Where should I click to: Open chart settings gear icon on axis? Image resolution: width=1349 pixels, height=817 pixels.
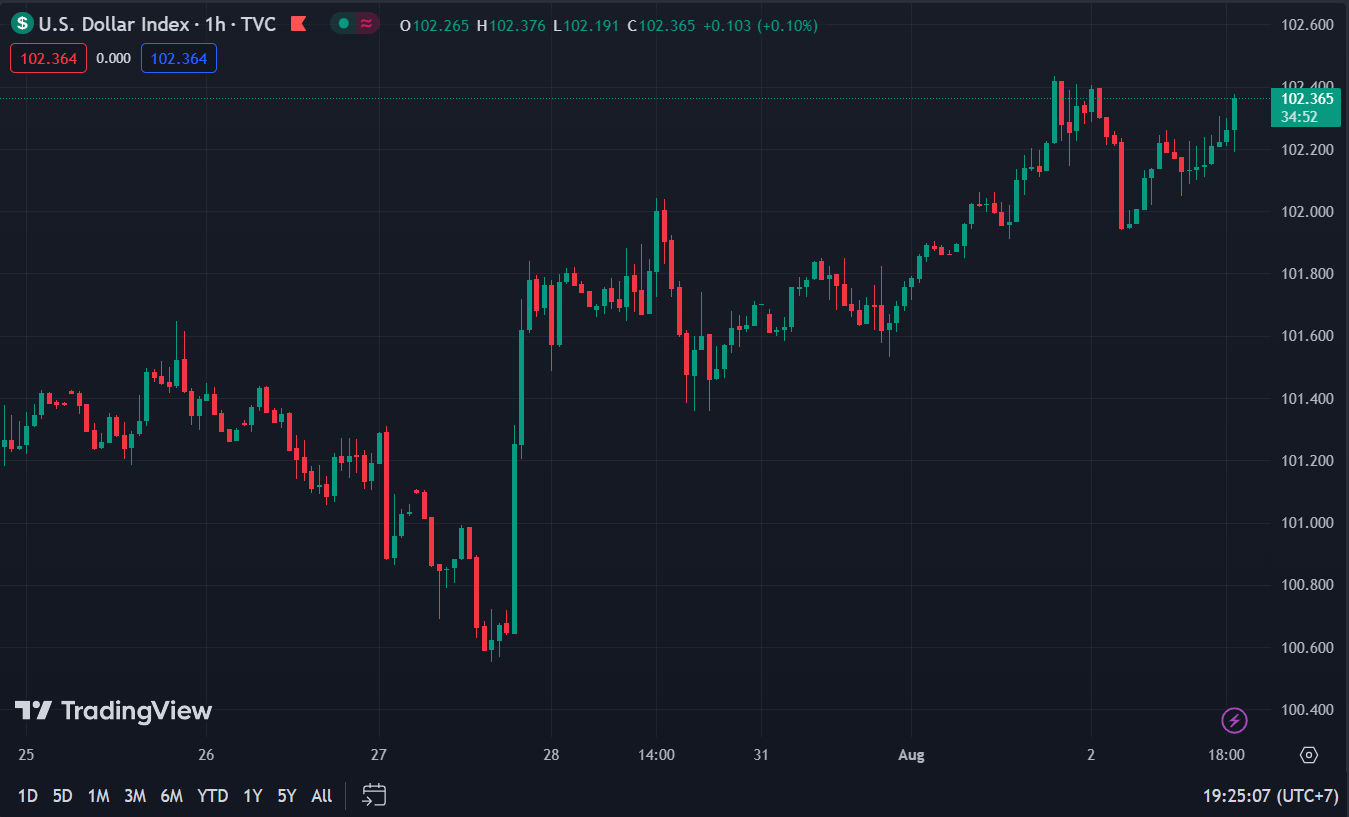pyautogui.click(x=1308, y=755)
